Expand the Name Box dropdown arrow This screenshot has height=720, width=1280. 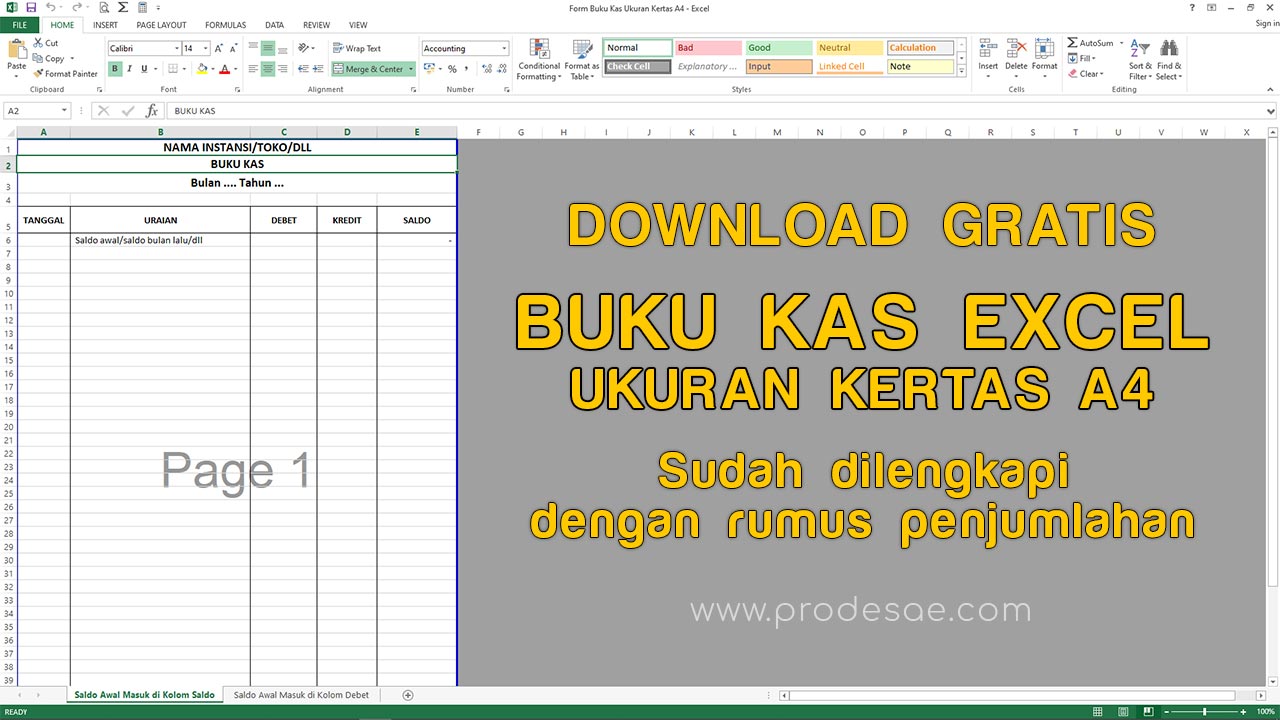pyautogui.click(x=65, y=111)
